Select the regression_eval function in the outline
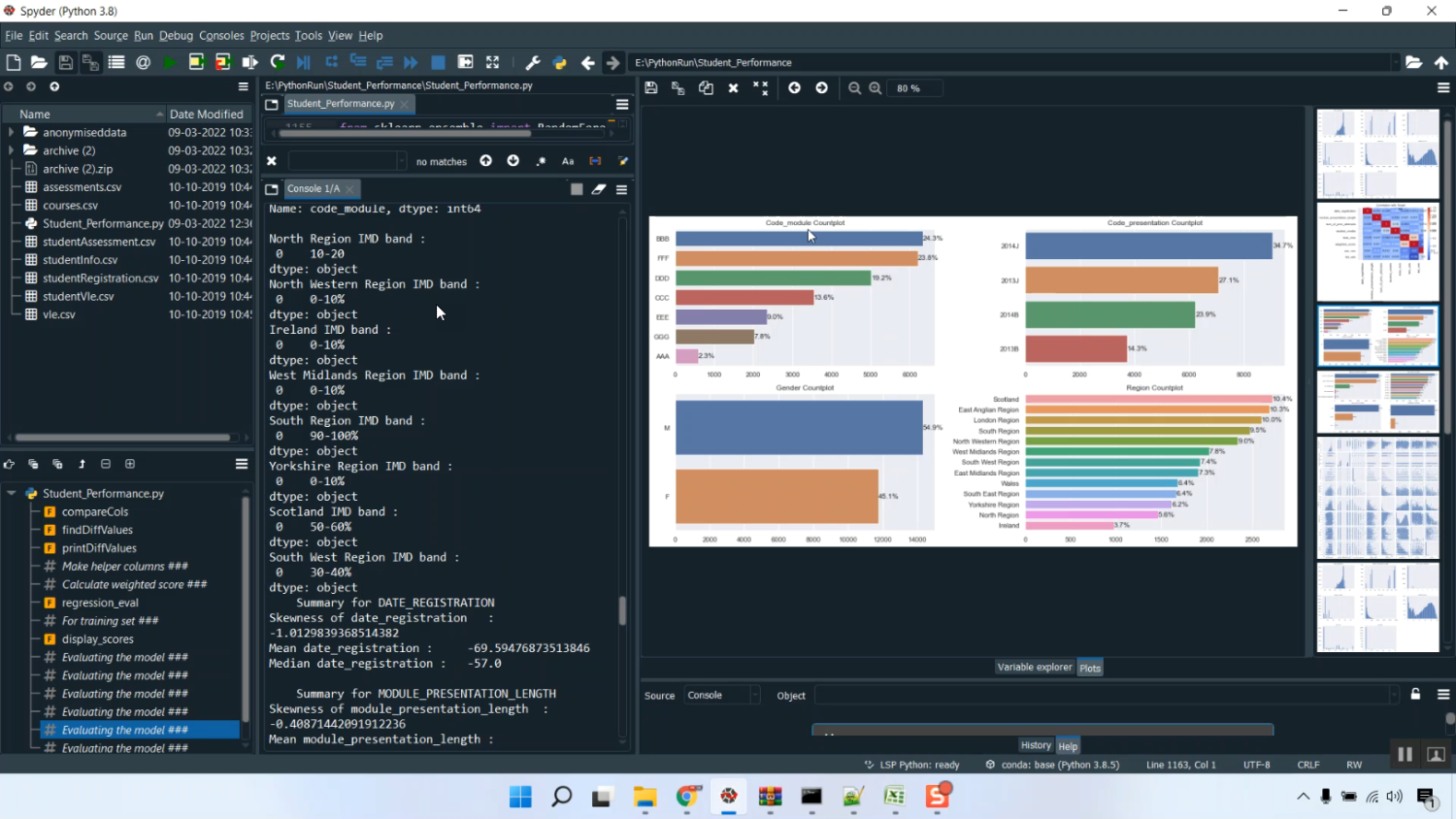 point(101,603)
